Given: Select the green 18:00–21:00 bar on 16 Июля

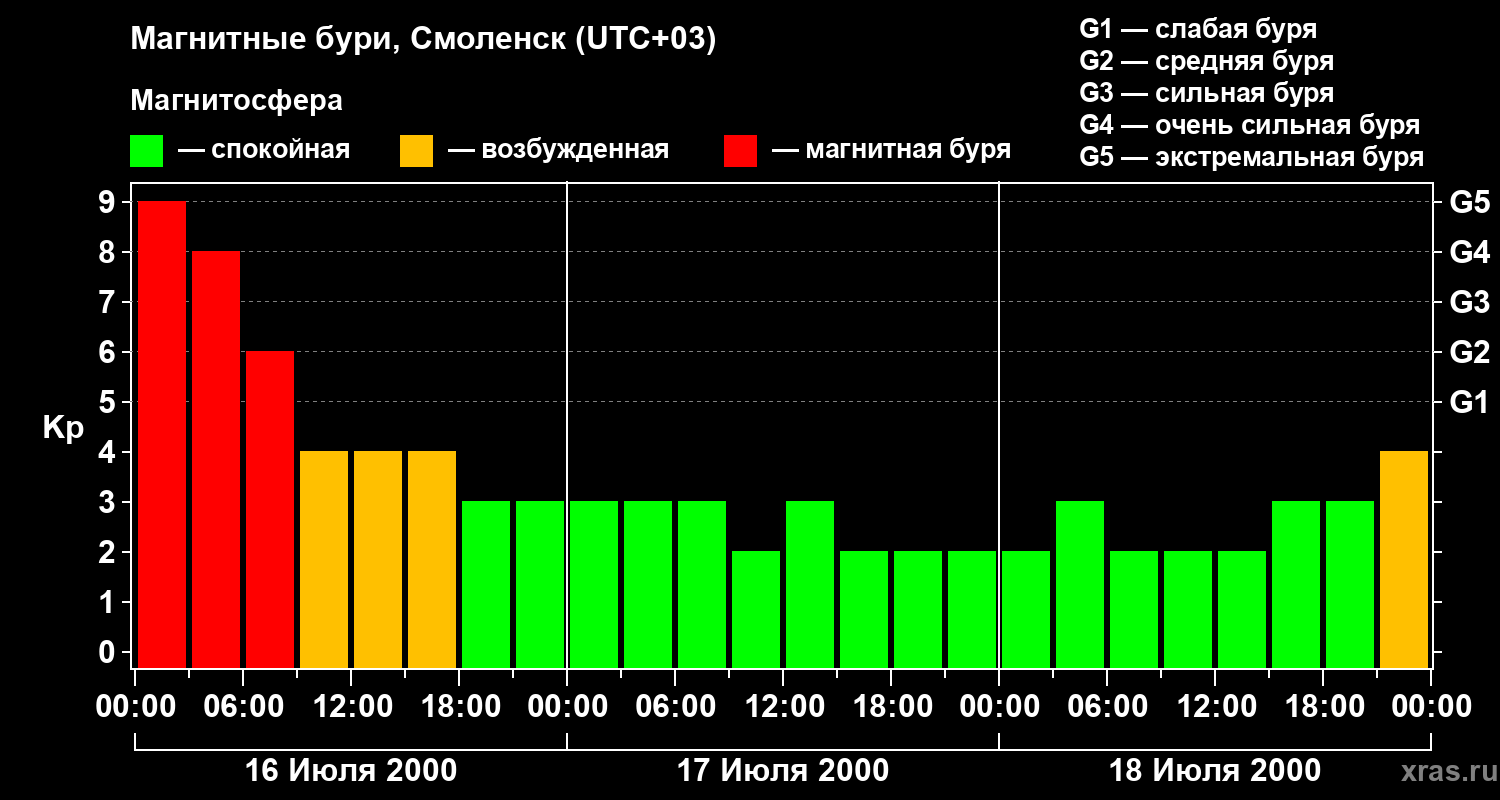Looking at the screenshot, I should [486, 584].
